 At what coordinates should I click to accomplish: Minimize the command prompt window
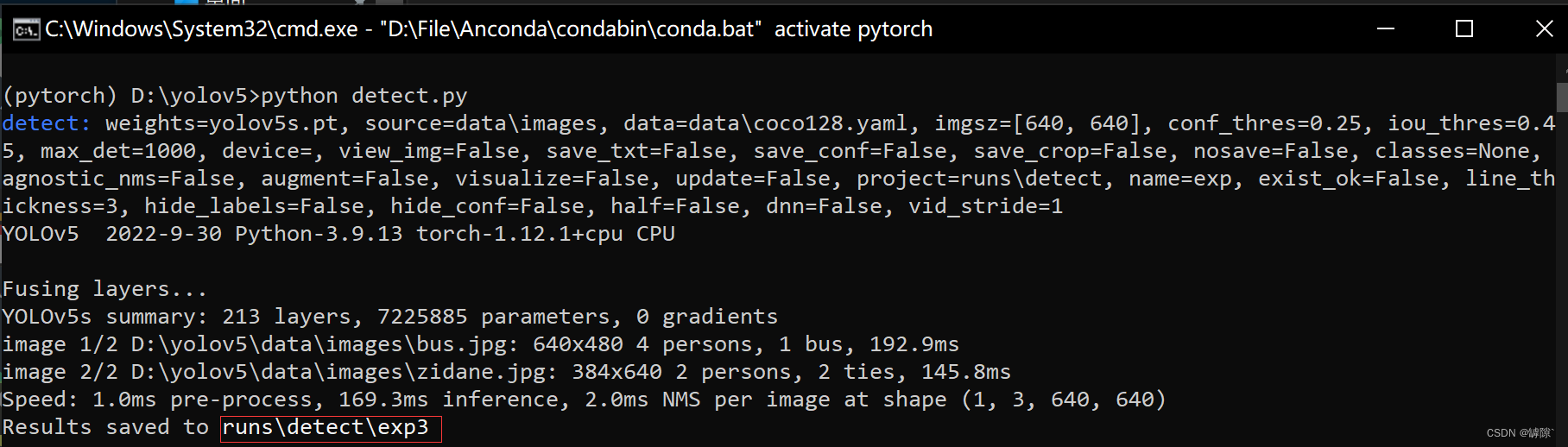1386,29
